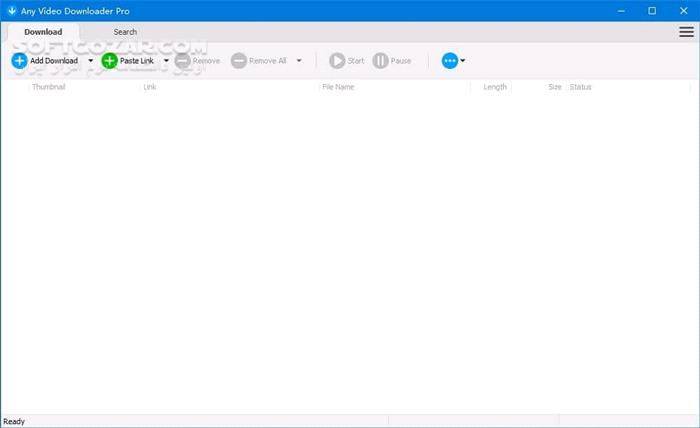
Task: Click the blue Add Download plus icon
Action: tap(19, 61)
